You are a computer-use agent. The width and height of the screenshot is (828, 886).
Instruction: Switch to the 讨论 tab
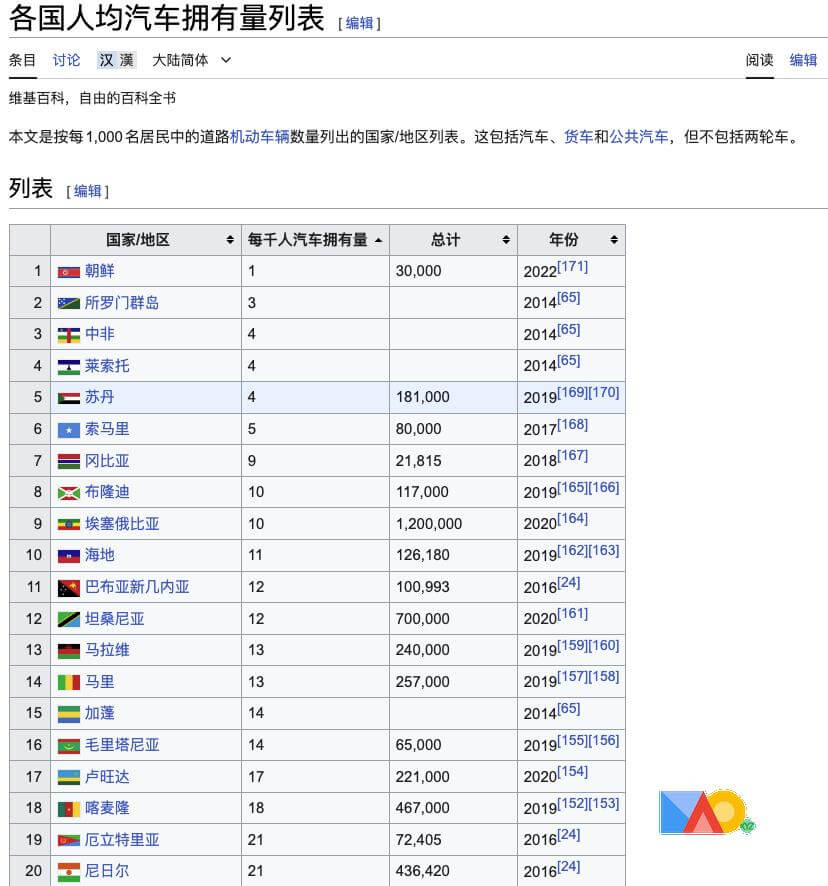[67, 60]
